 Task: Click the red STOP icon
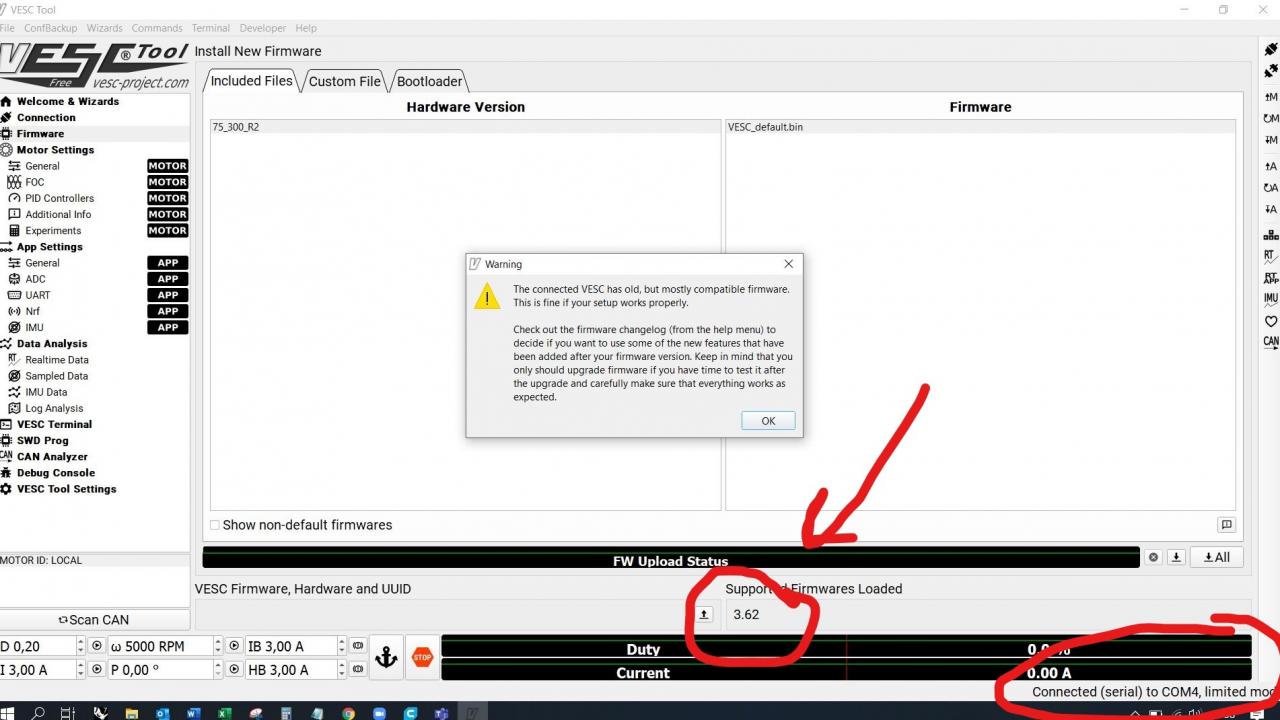coord(422,657)
